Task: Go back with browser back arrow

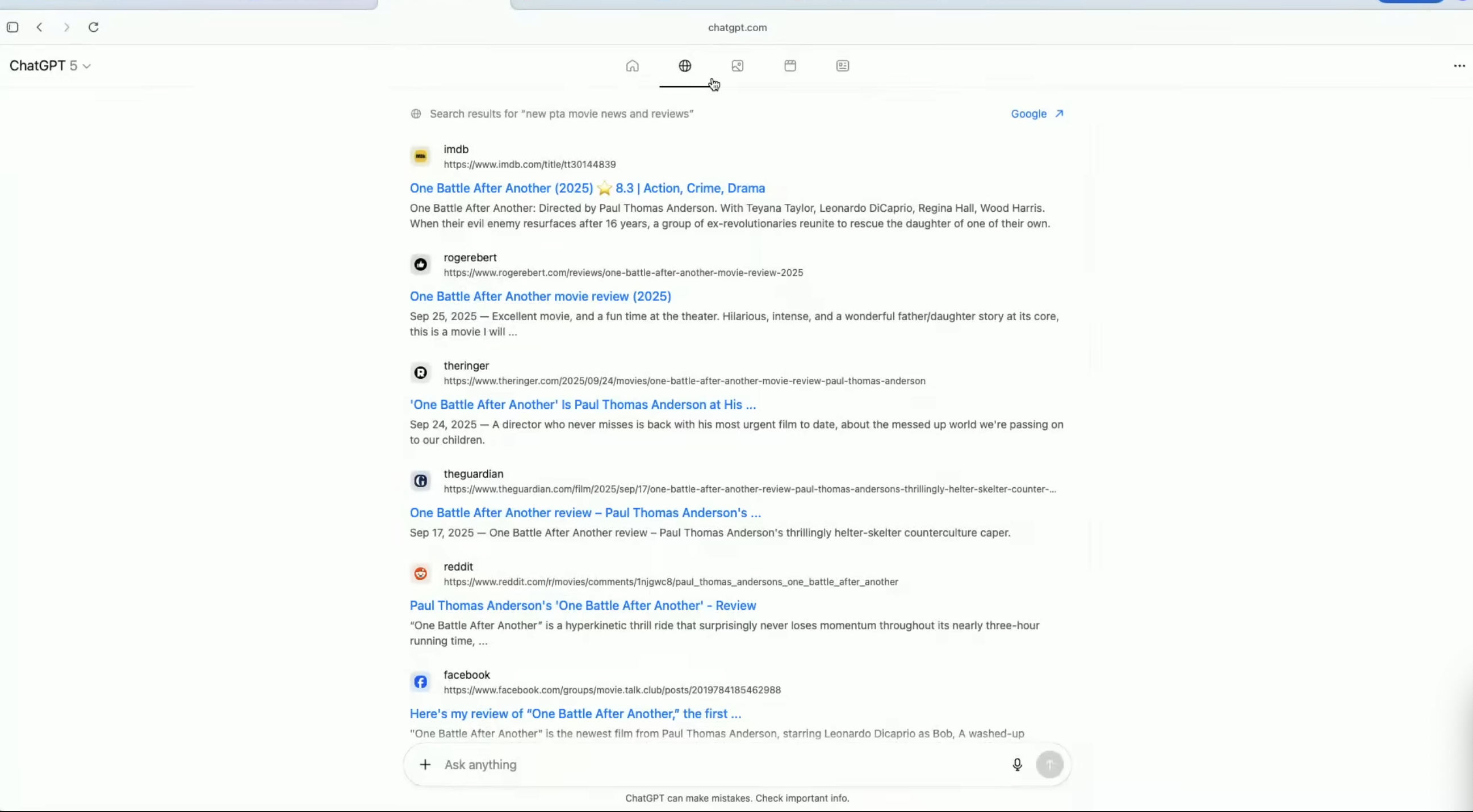Action: pos(39,27)
